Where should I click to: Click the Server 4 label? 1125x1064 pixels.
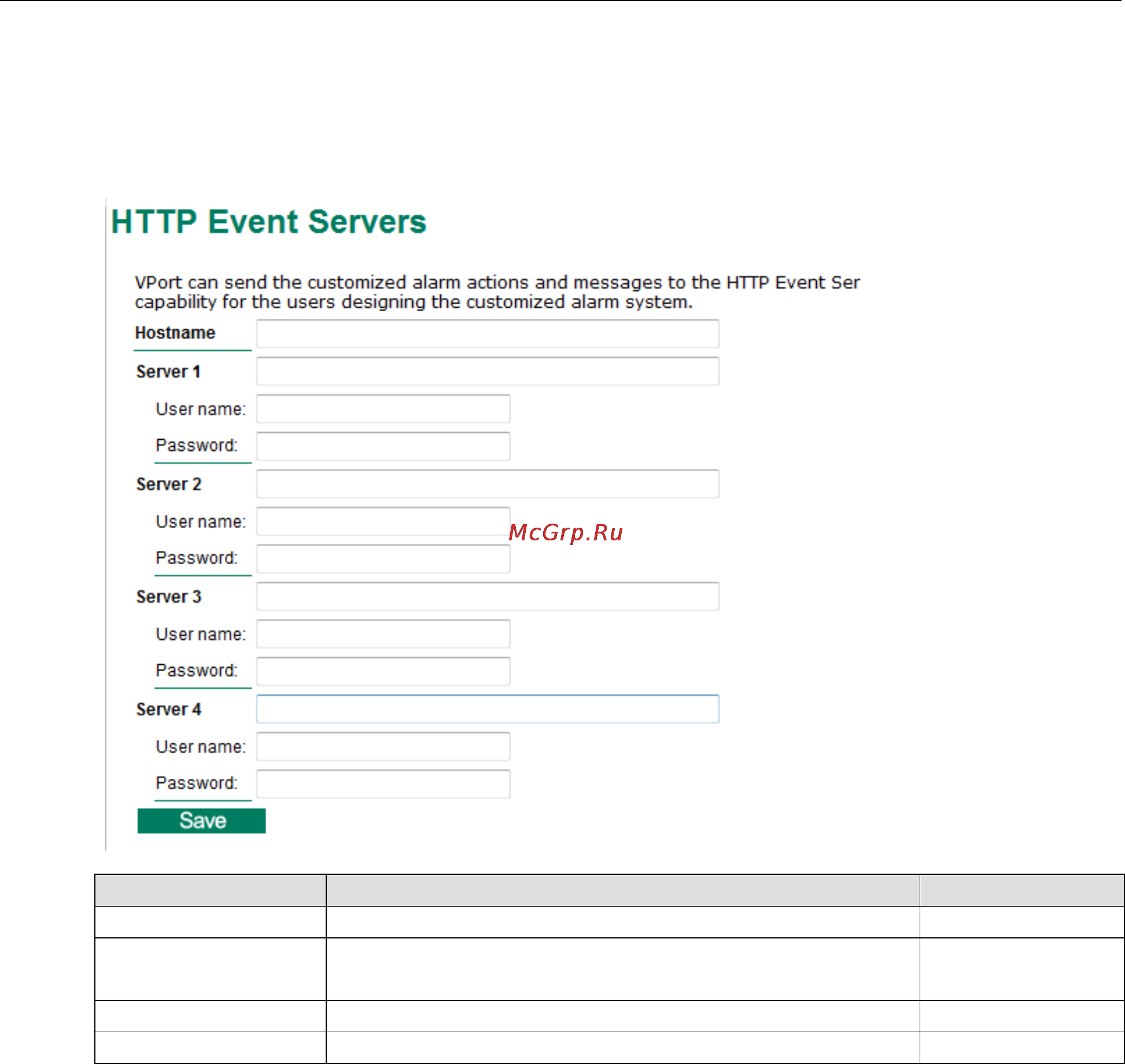coord(168,709)
